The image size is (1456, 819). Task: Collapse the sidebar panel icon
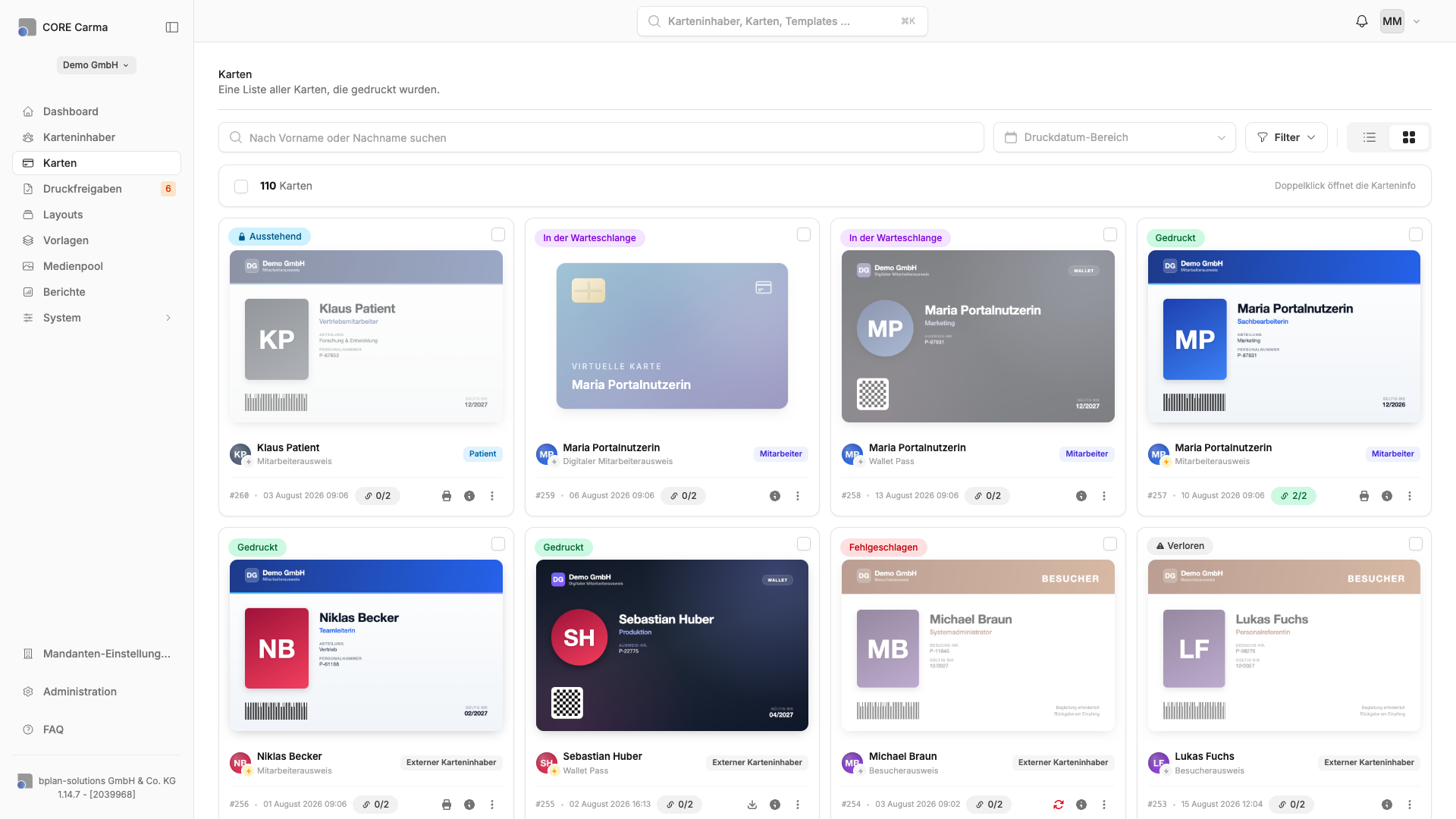click(172, 27)
